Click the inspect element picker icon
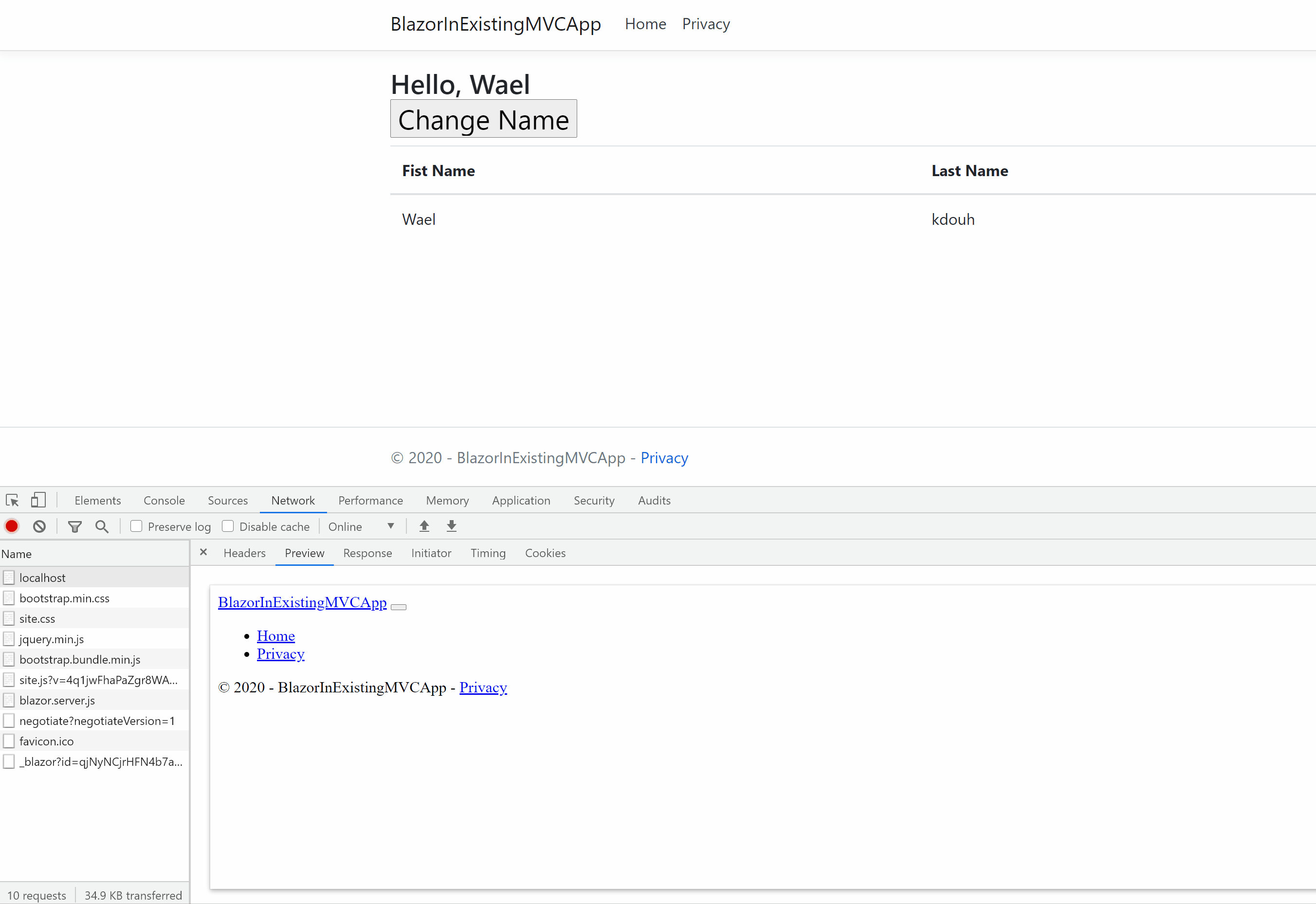The height and width of the screenshot is (904, 1316). pos(13,501)
